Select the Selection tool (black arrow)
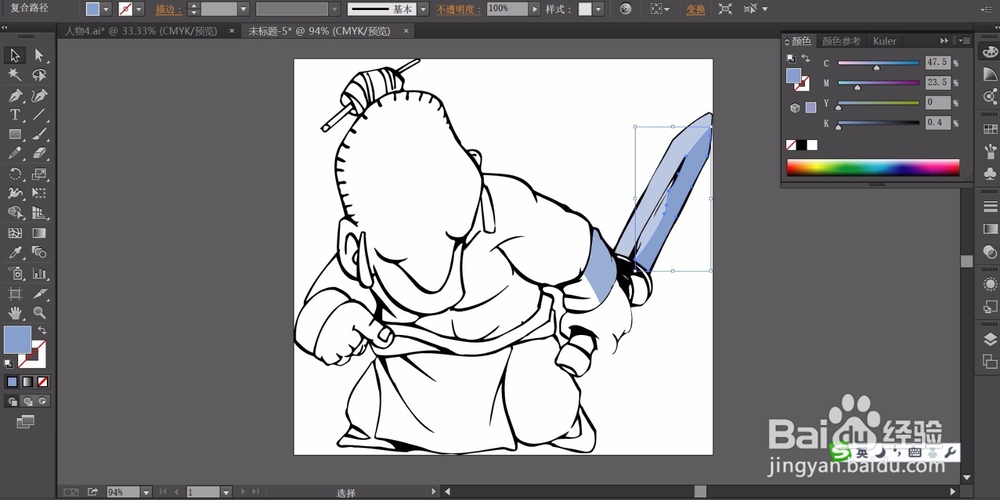 (15, 55)
